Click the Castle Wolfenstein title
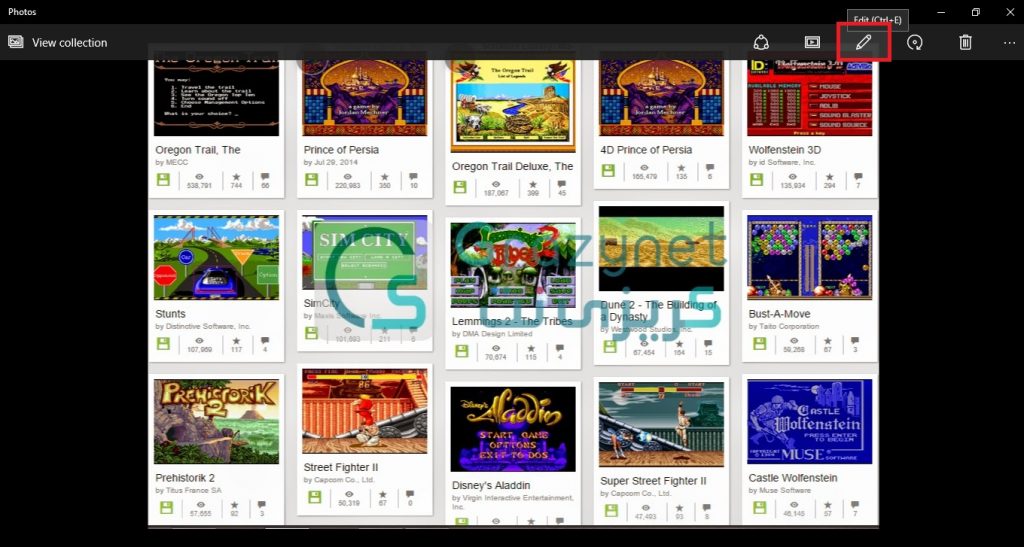The image size is (1024, 547). pyautogui.click(x=793, y=478)
